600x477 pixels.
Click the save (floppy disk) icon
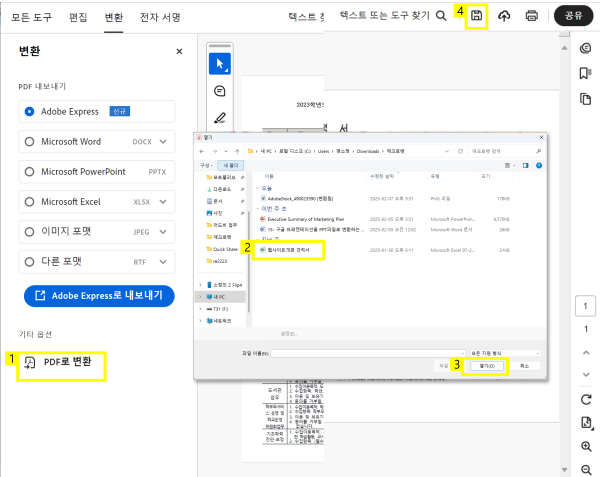pos(476,16)
